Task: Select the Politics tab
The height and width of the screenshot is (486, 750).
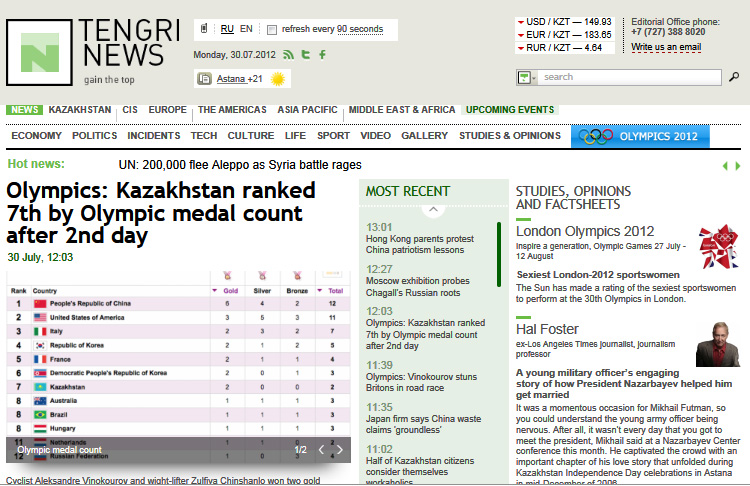Action: click(94, 136)
